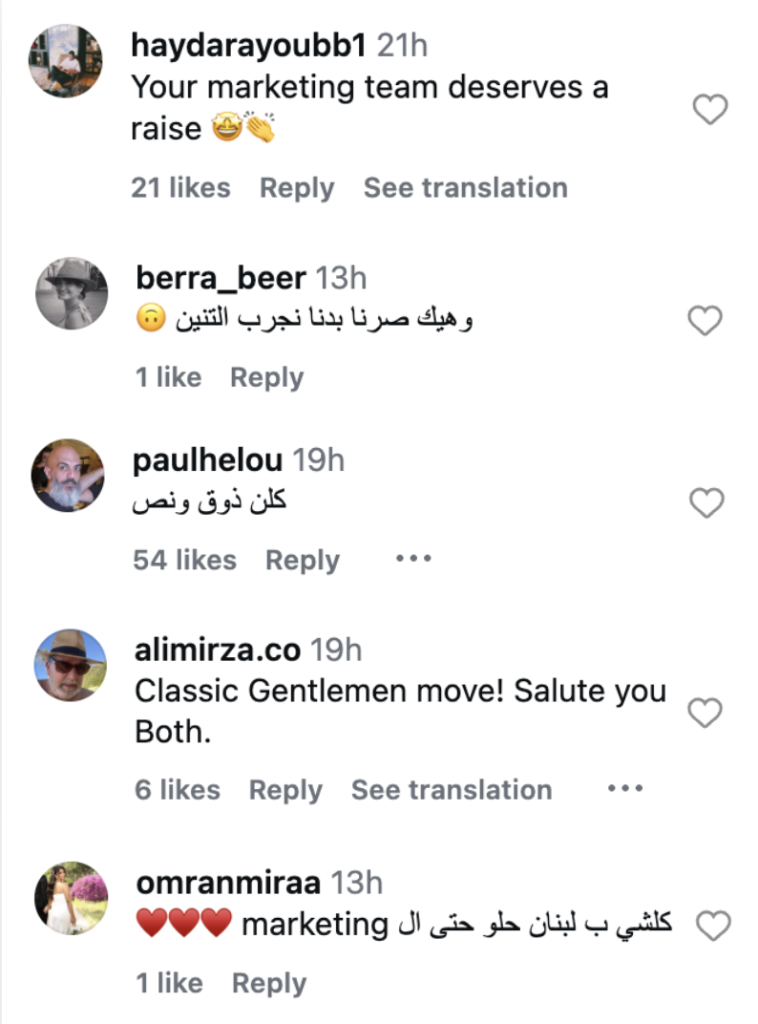The width and height of the screenshot is (758, 1024).
Task: View the 54 likes on paulhelou's comment
Action: click(184, 560)
